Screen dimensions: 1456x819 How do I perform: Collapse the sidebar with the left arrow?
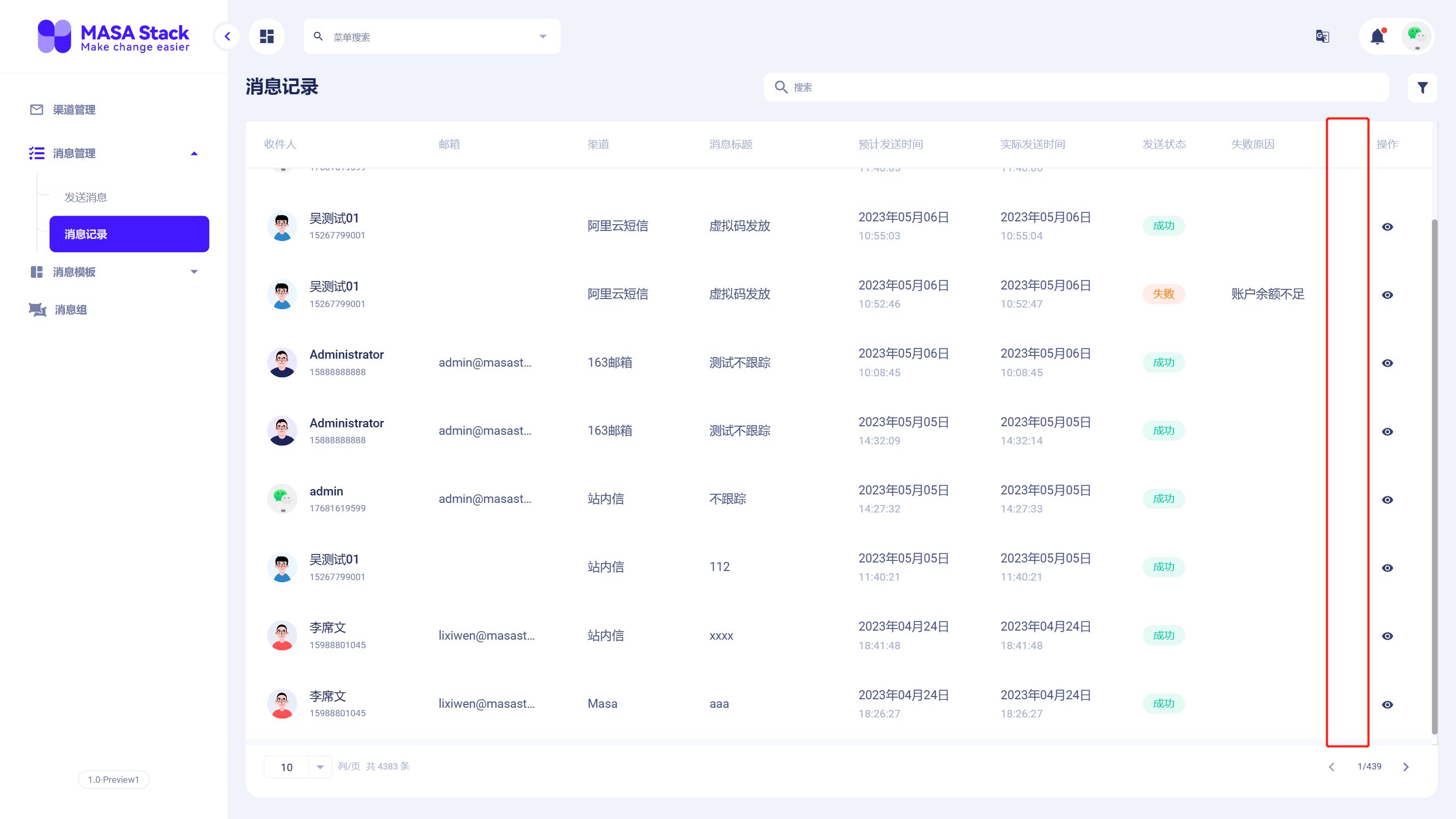227,36
